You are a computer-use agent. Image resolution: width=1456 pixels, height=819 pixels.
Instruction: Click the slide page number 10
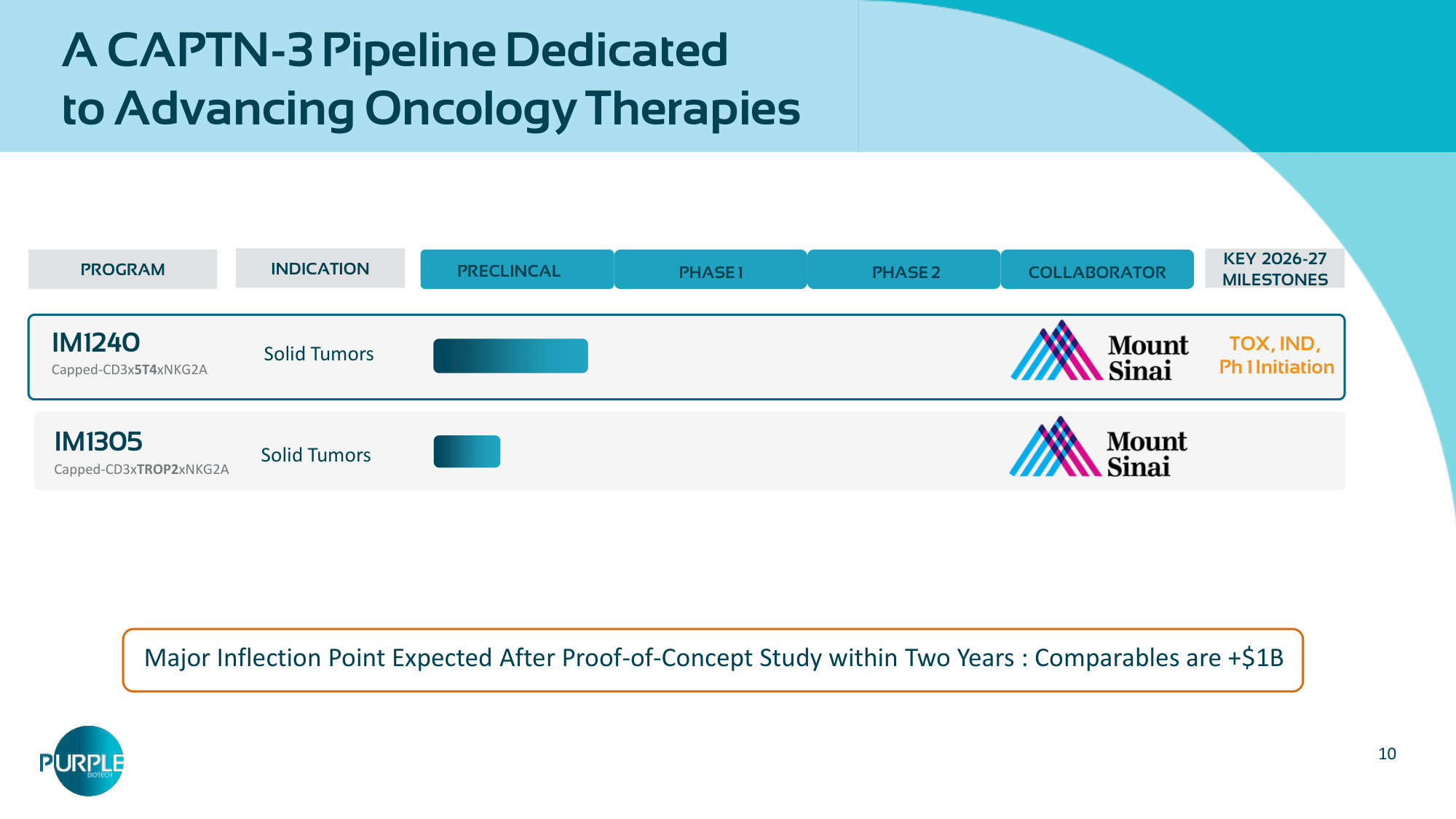click(1387, 754)
